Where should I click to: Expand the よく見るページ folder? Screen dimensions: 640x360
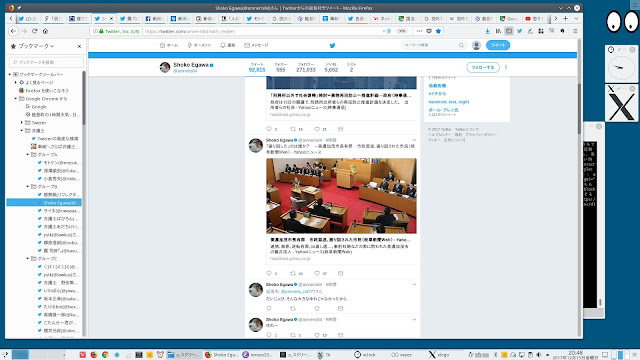point(16,82)
